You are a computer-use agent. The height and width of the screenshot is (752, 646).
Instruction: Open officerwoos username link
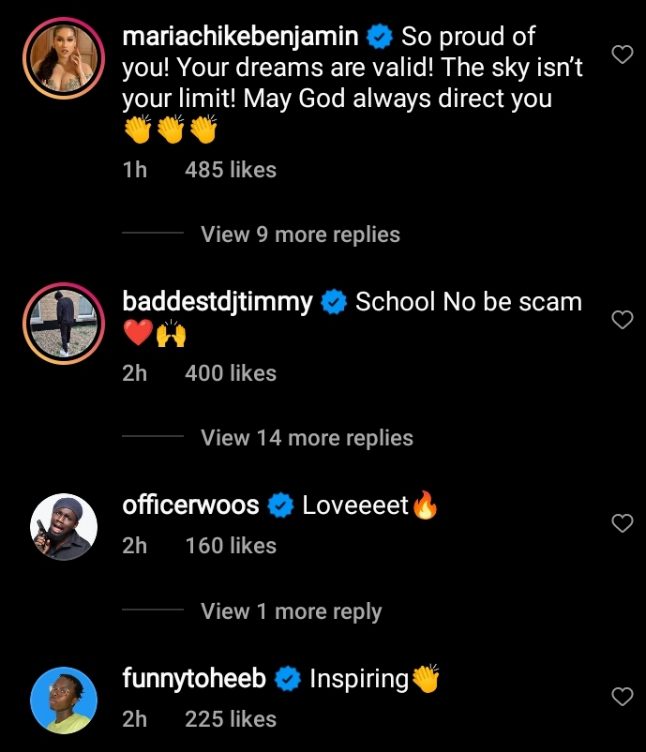pyautogui.click(x=190, y=506)
